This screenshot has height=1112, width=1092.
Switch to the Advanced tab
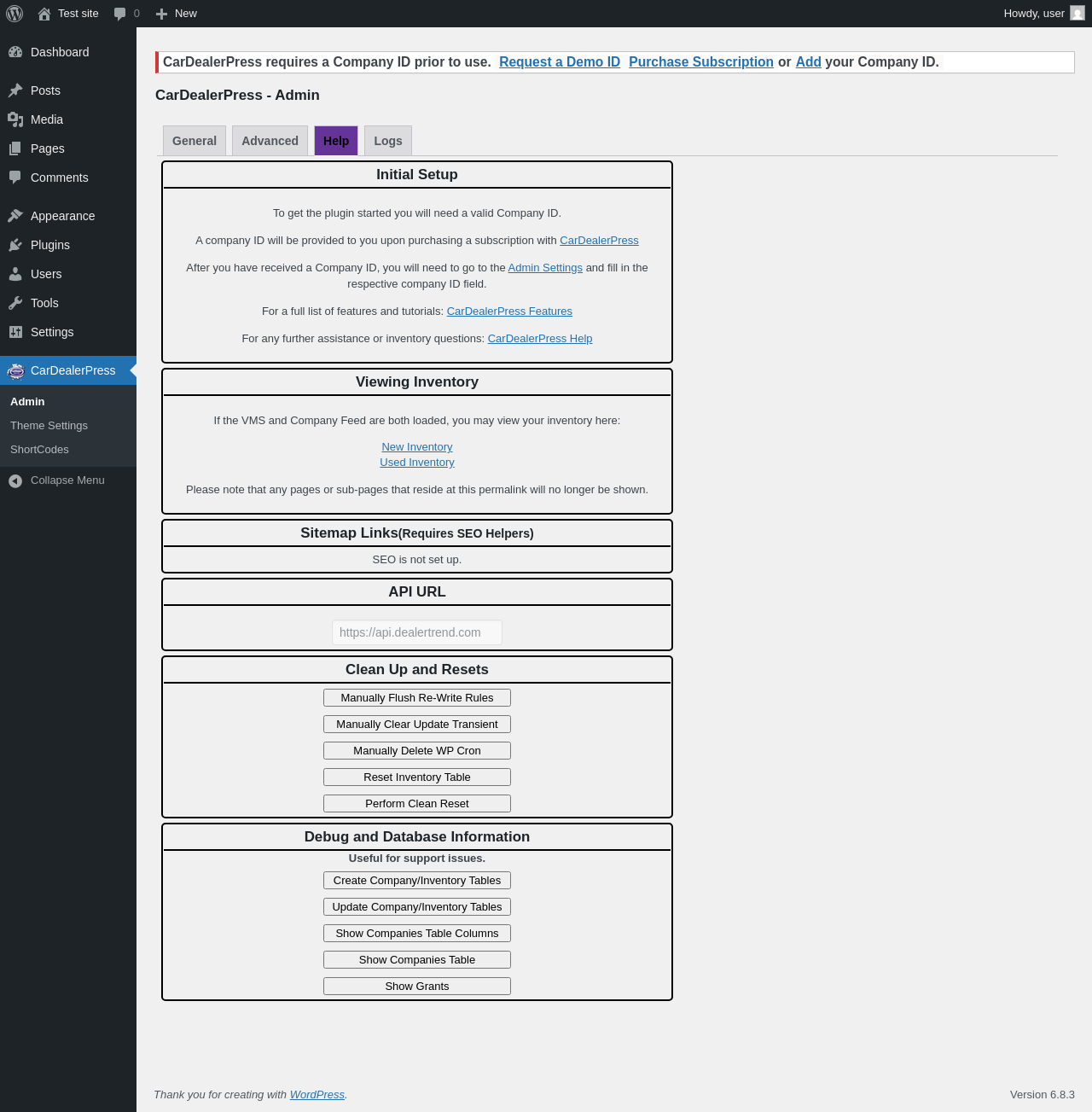pyautogui.click(x=270, y=141)
